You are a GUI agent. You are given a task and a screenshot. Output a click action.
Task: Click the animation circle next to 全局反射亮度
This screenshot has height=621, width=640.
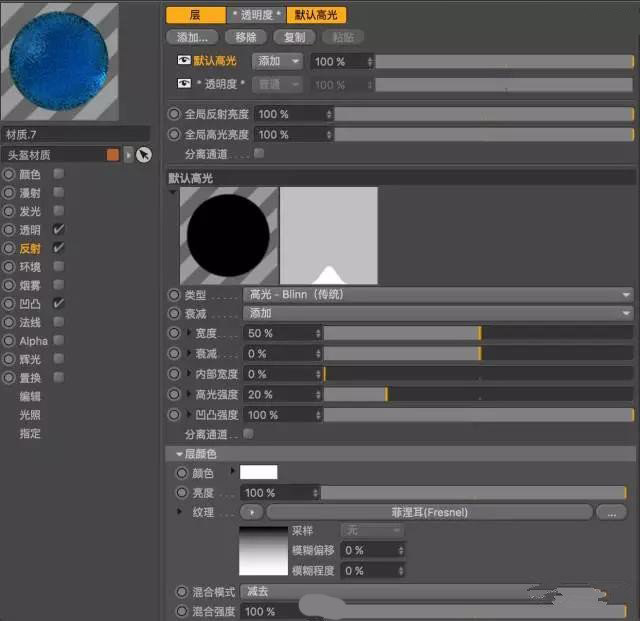(174, 114)
